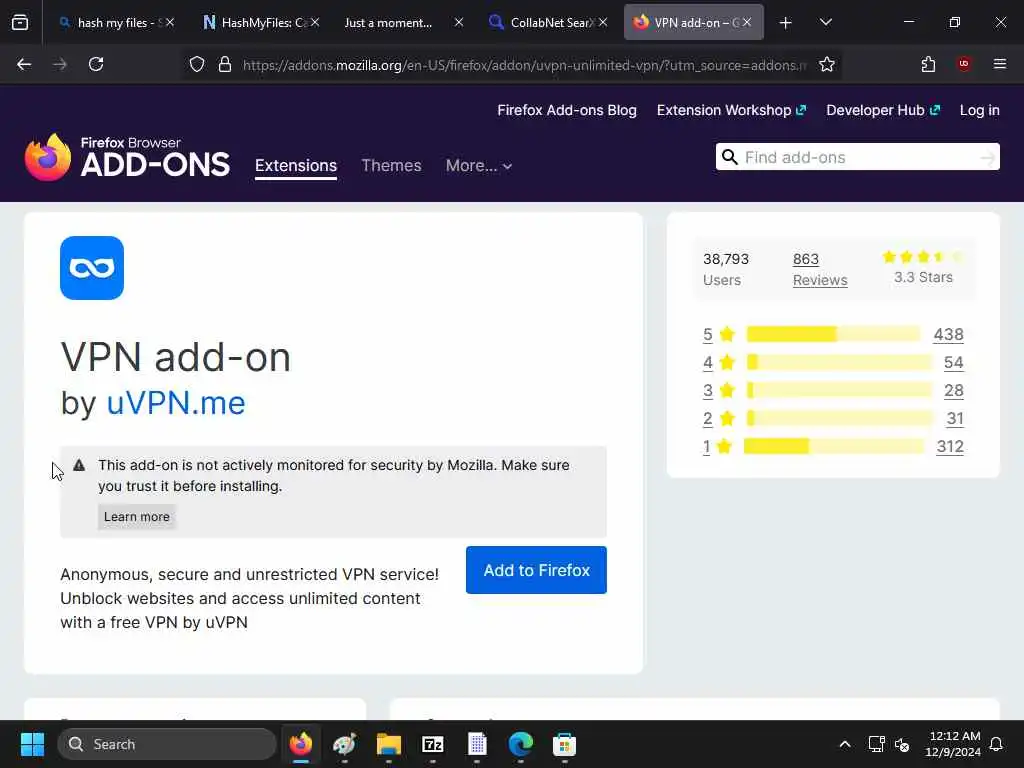Close the 'hash my files' tab
This screenshot has height=768, width=1024.
[x=169, y=22]
